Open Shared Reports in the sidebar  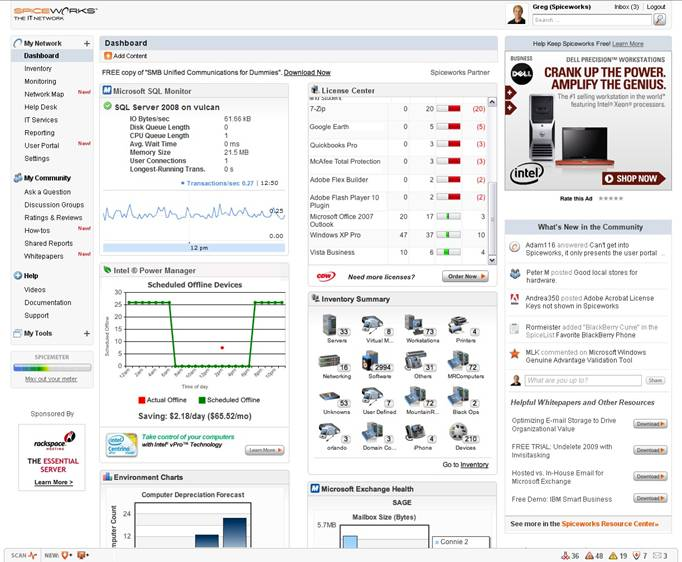49,243
